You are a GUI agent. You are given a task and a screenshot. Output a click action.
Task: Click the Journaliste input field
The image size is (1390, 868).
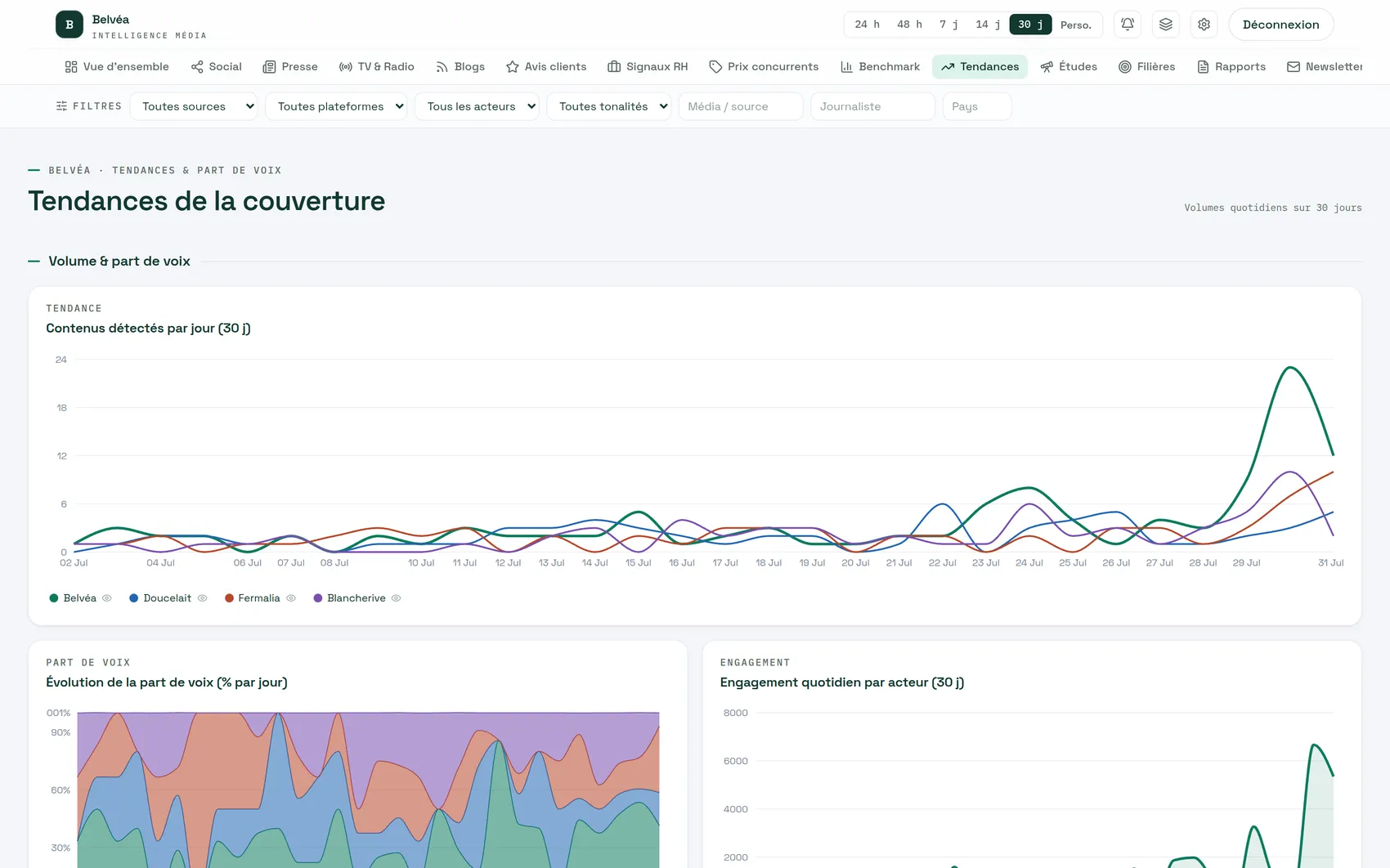[872, 106]
